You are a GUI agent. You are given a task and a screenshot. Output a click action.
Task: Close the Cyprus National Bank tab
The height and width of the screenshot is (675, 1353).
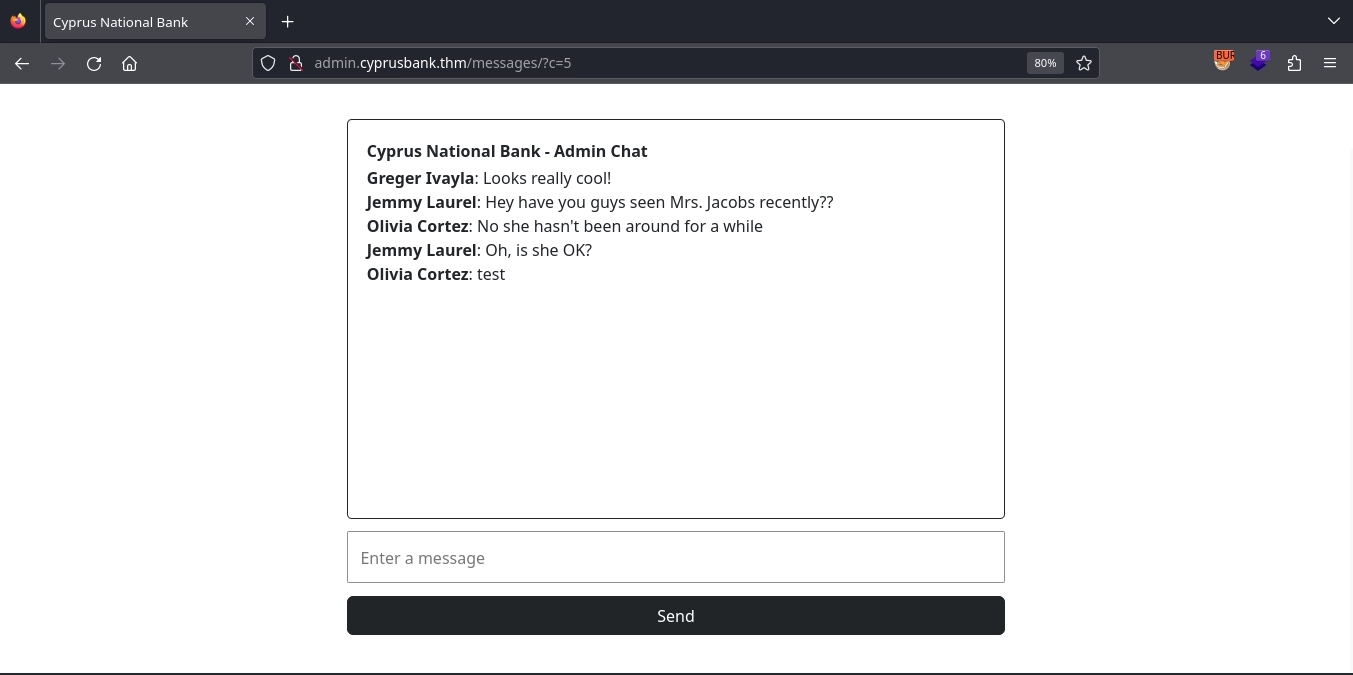(250, 21)
